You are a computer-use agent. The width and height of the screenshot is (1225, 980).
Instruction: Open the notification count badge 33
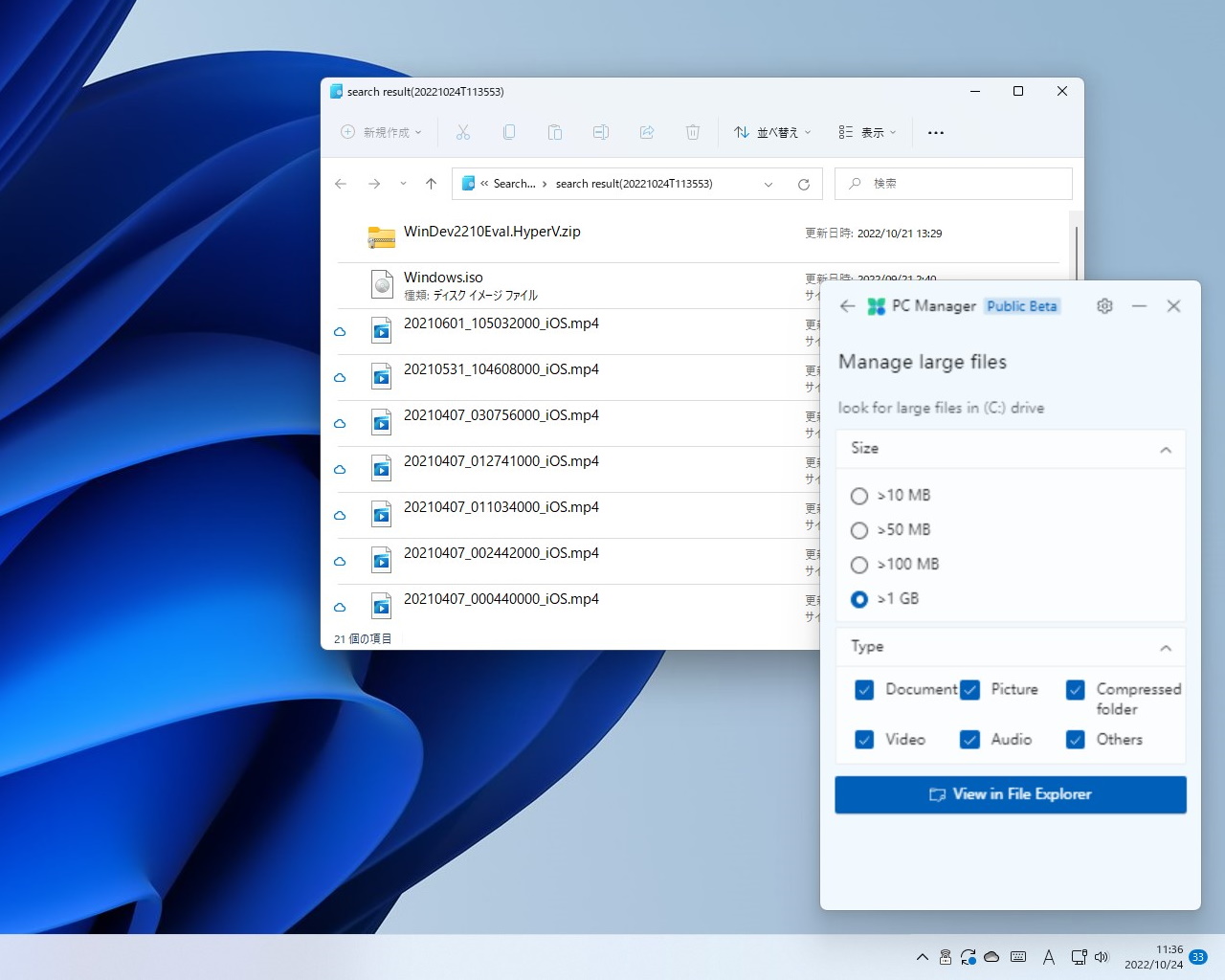tap(1198, 957)
